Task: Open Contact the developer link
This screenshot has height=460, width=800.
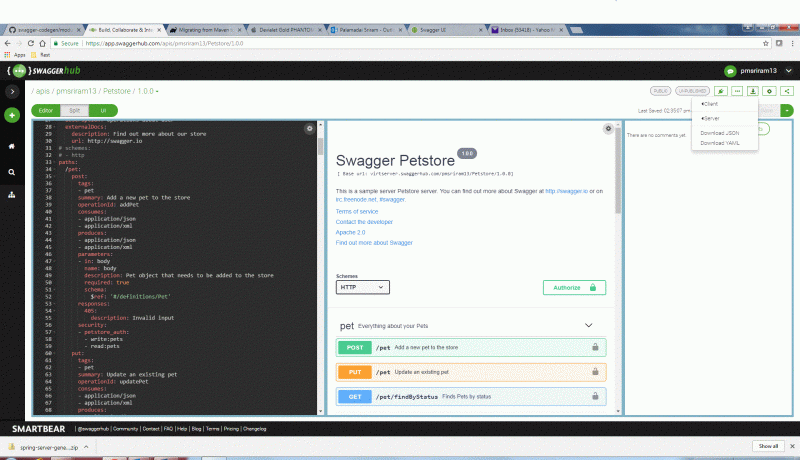Action: tap(364, 222)
